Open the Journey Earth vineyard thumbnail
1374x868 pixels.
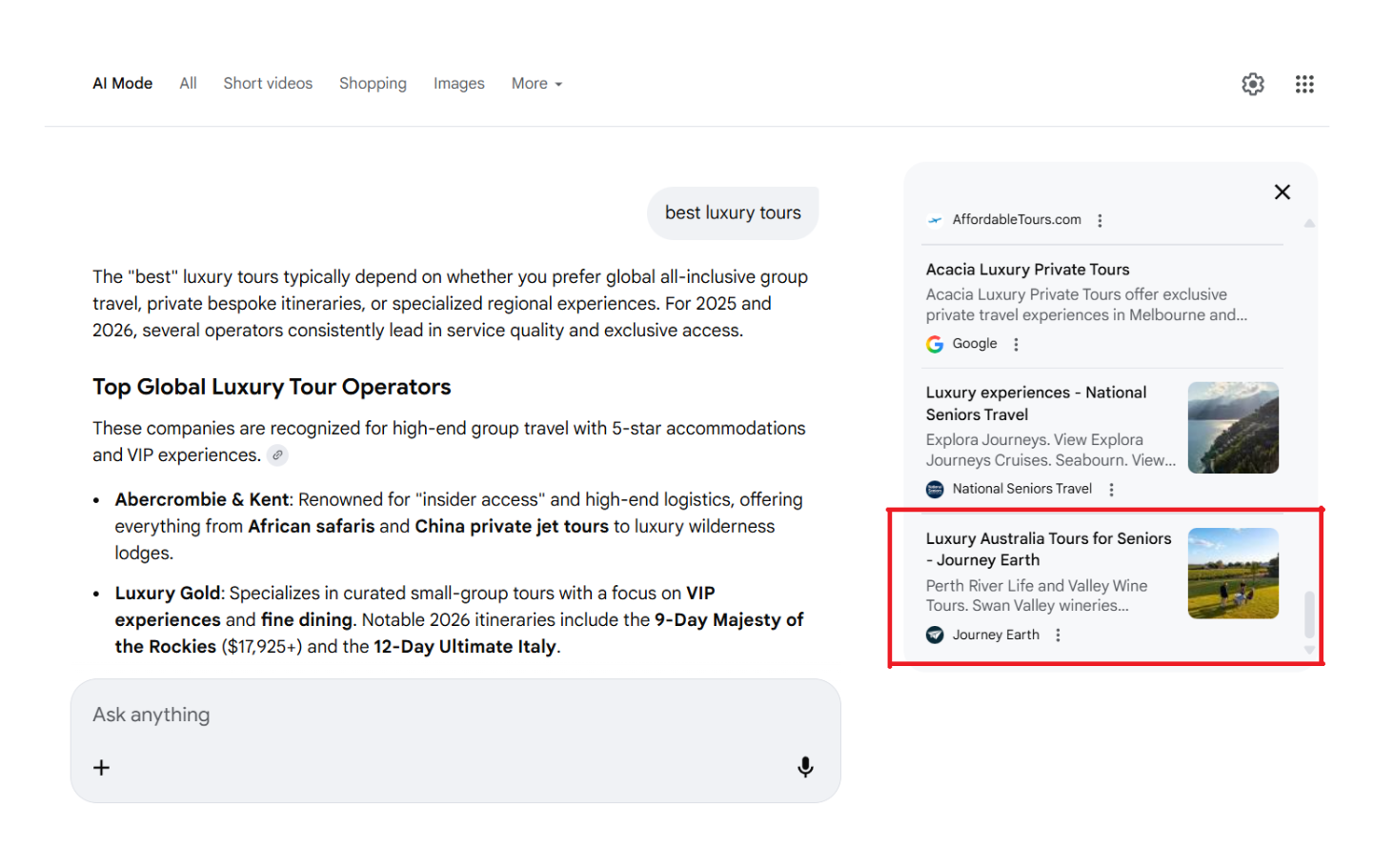[x=1233, y=574]
